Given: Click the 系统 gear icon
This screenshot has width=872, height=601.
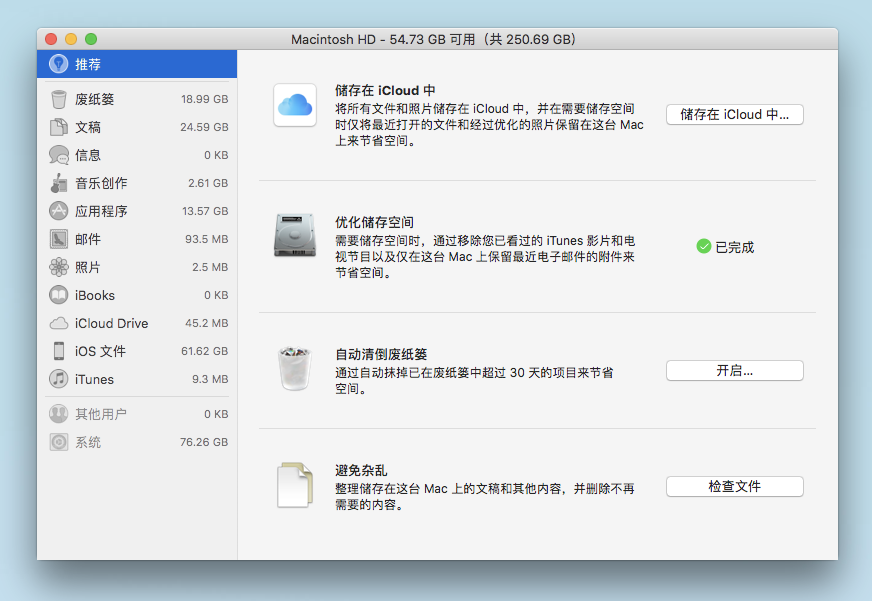Looking at the screenshot, I should point(58,442).
